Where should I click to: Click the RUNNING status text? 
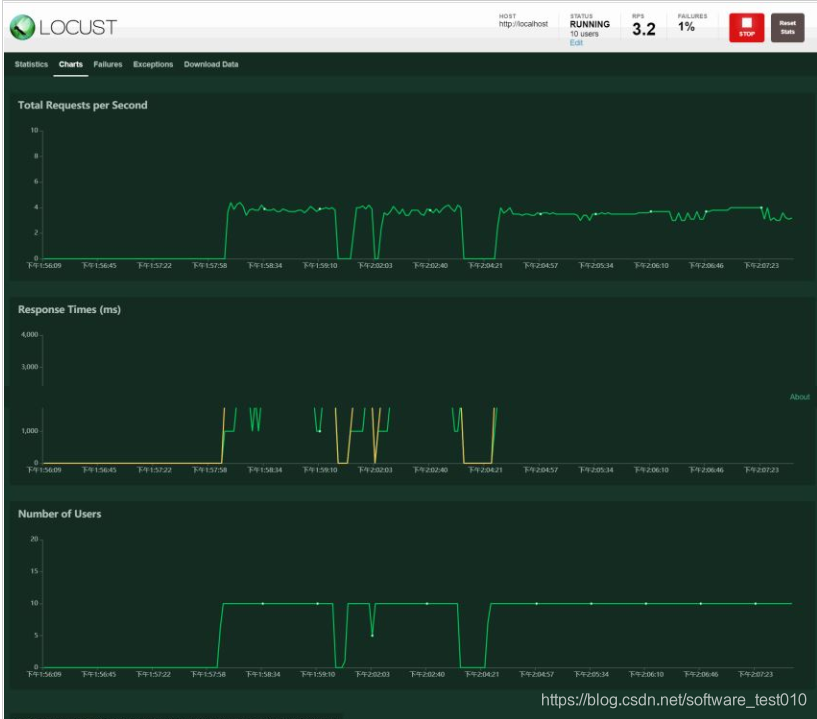point(589,24)
